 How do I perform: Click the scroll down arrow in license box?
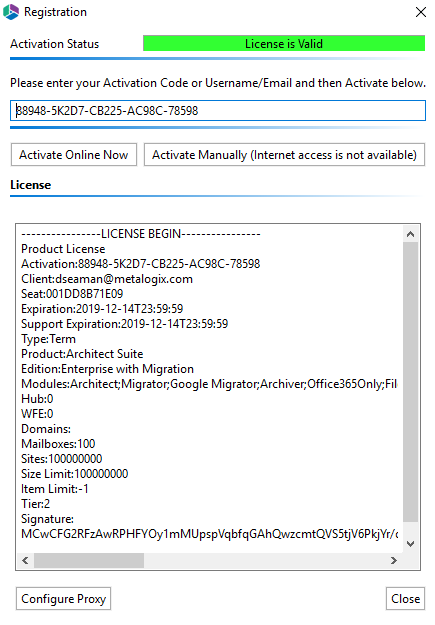[x=410, y=544]
